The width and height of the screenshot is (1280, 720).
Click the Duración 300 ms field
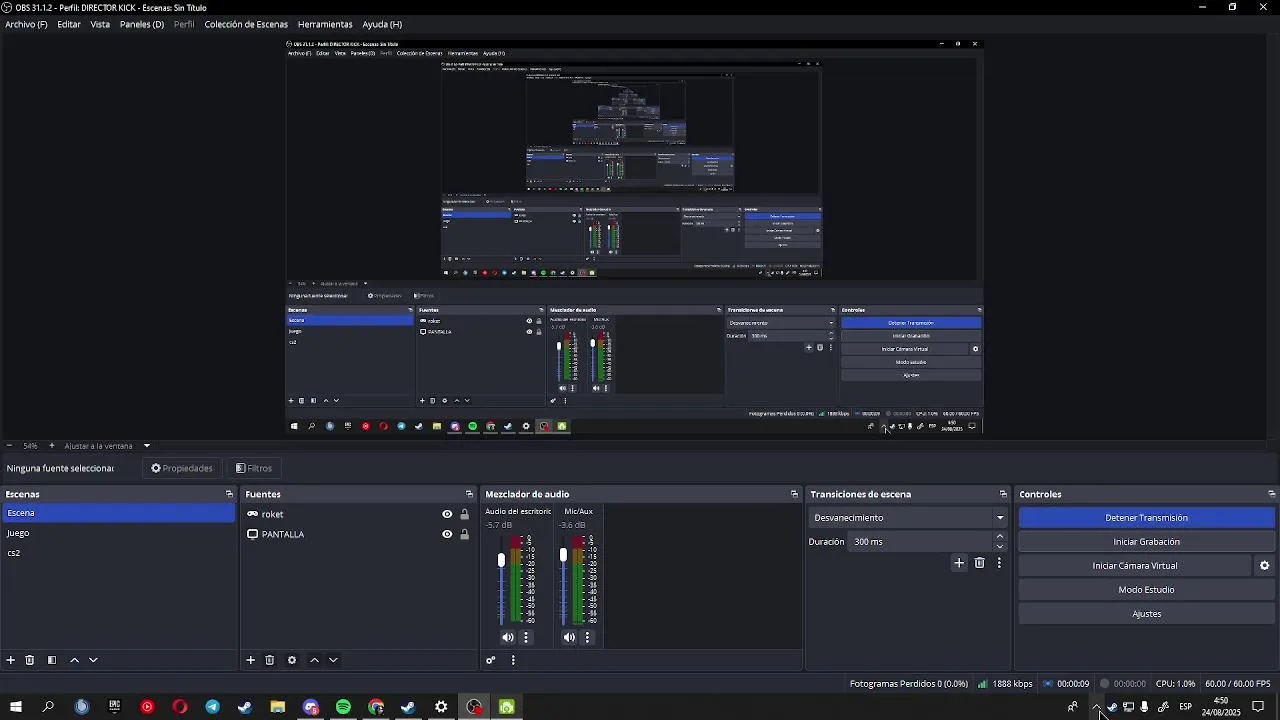[x=920, y=542]
